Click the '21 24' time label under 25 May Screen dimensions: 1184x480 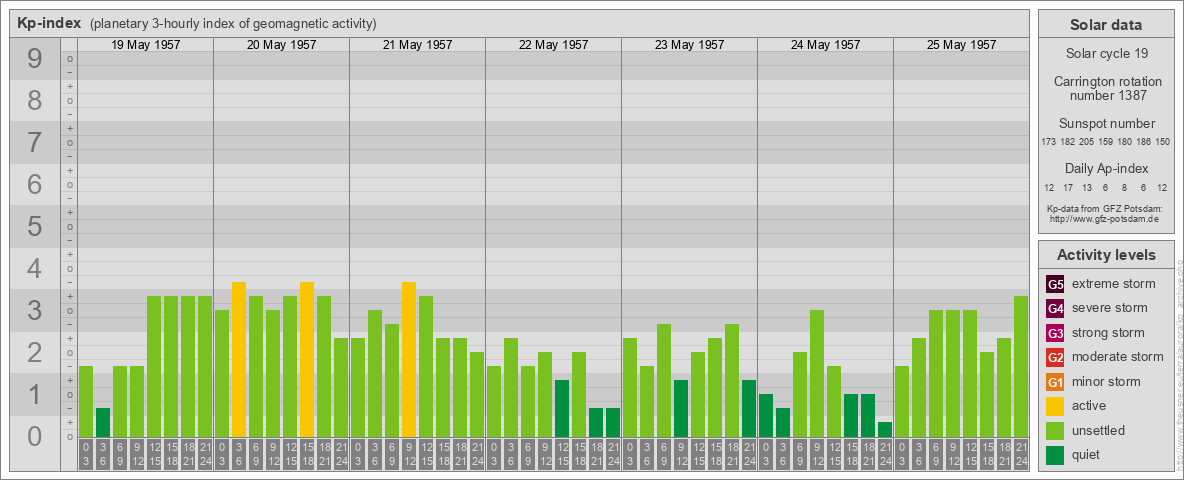tap(1020, 454)
